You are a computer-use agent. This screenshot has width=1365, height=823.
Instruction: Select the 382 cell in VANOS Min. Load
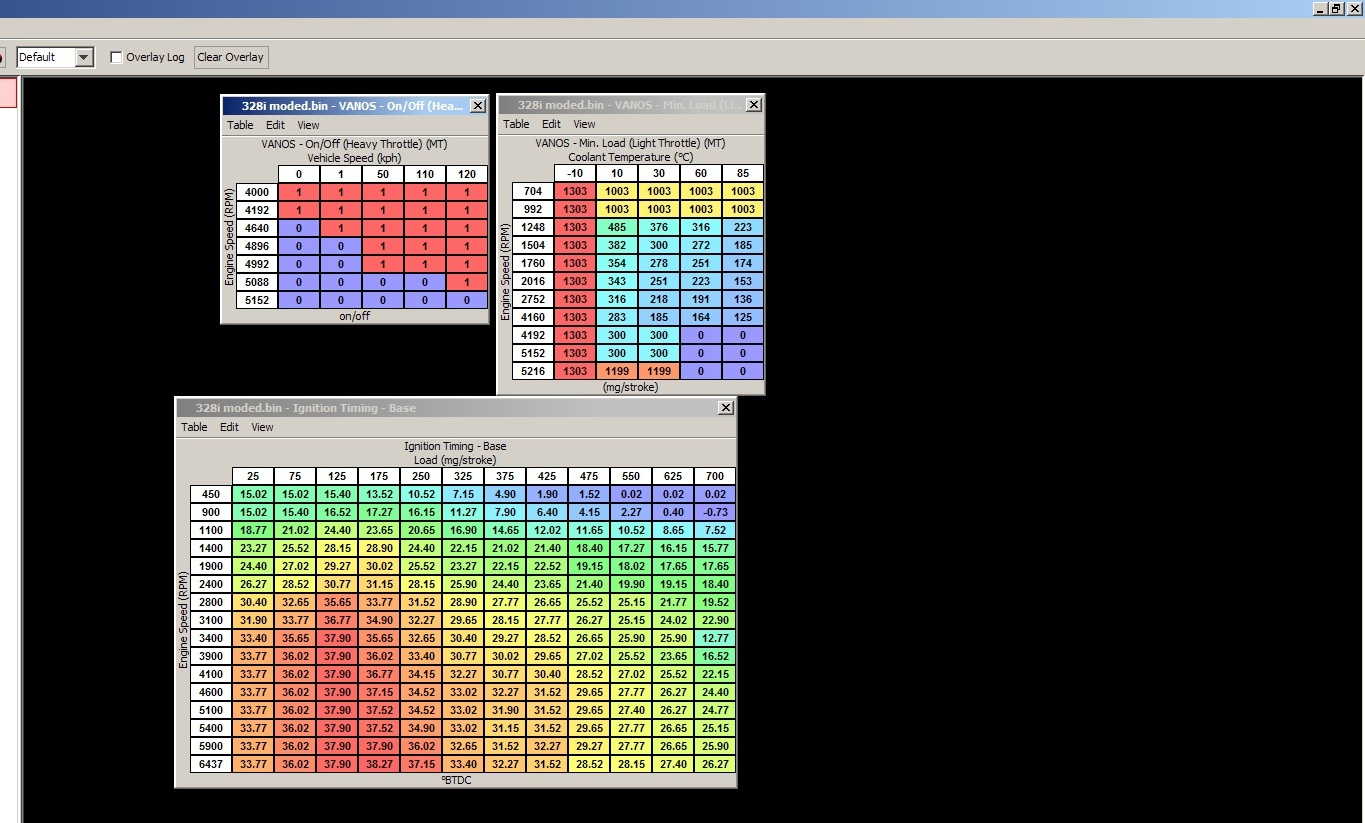pos(617,245)
